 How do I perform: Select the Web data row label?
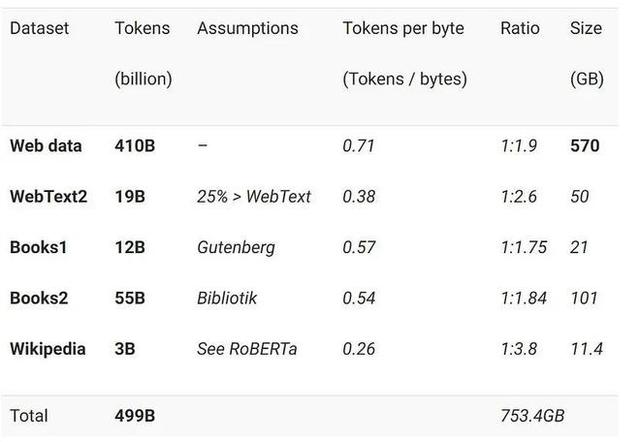[47, 146]
